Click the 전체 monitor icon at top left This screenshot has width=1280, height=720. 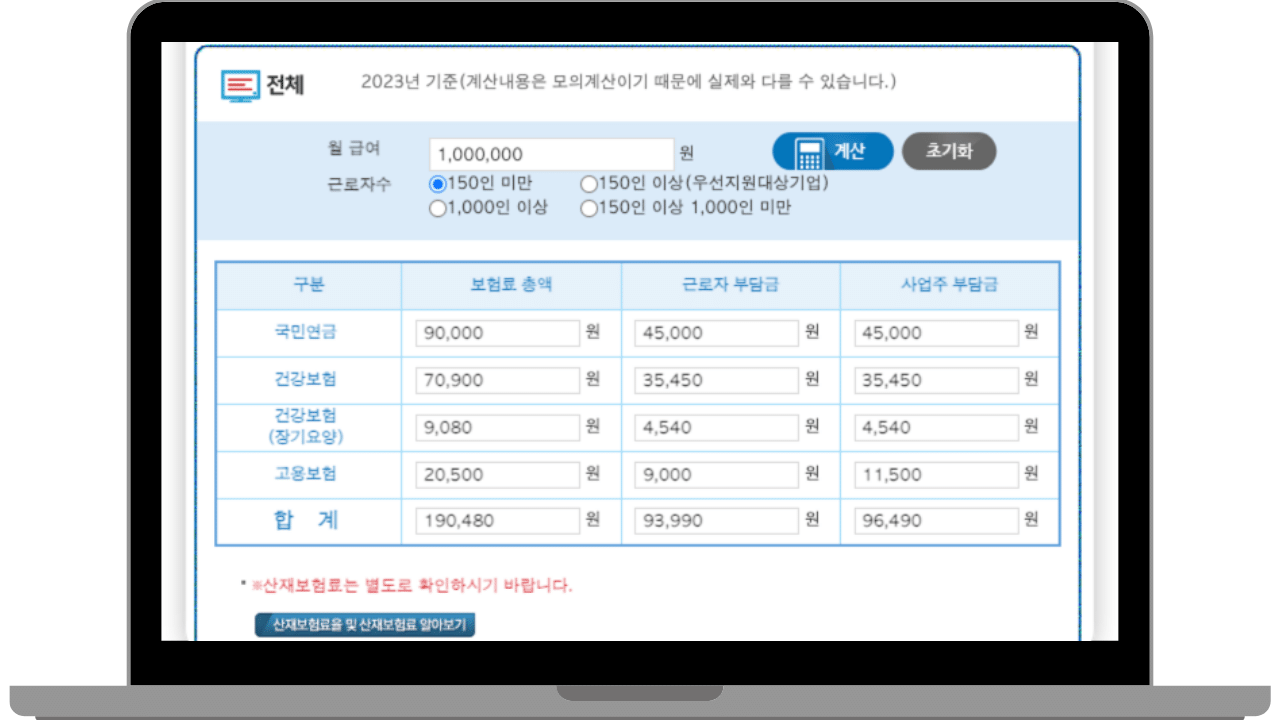pos(239,88)
